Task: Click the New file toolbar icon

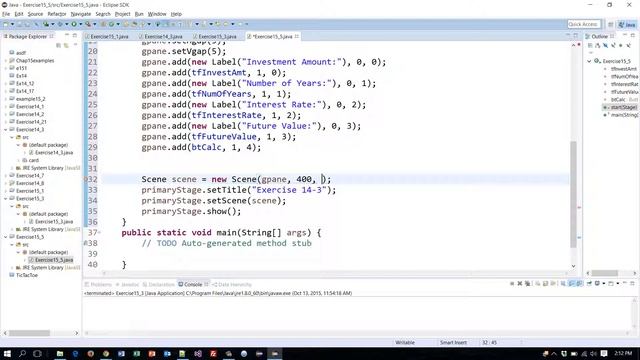Action: (x=6, y=24)
